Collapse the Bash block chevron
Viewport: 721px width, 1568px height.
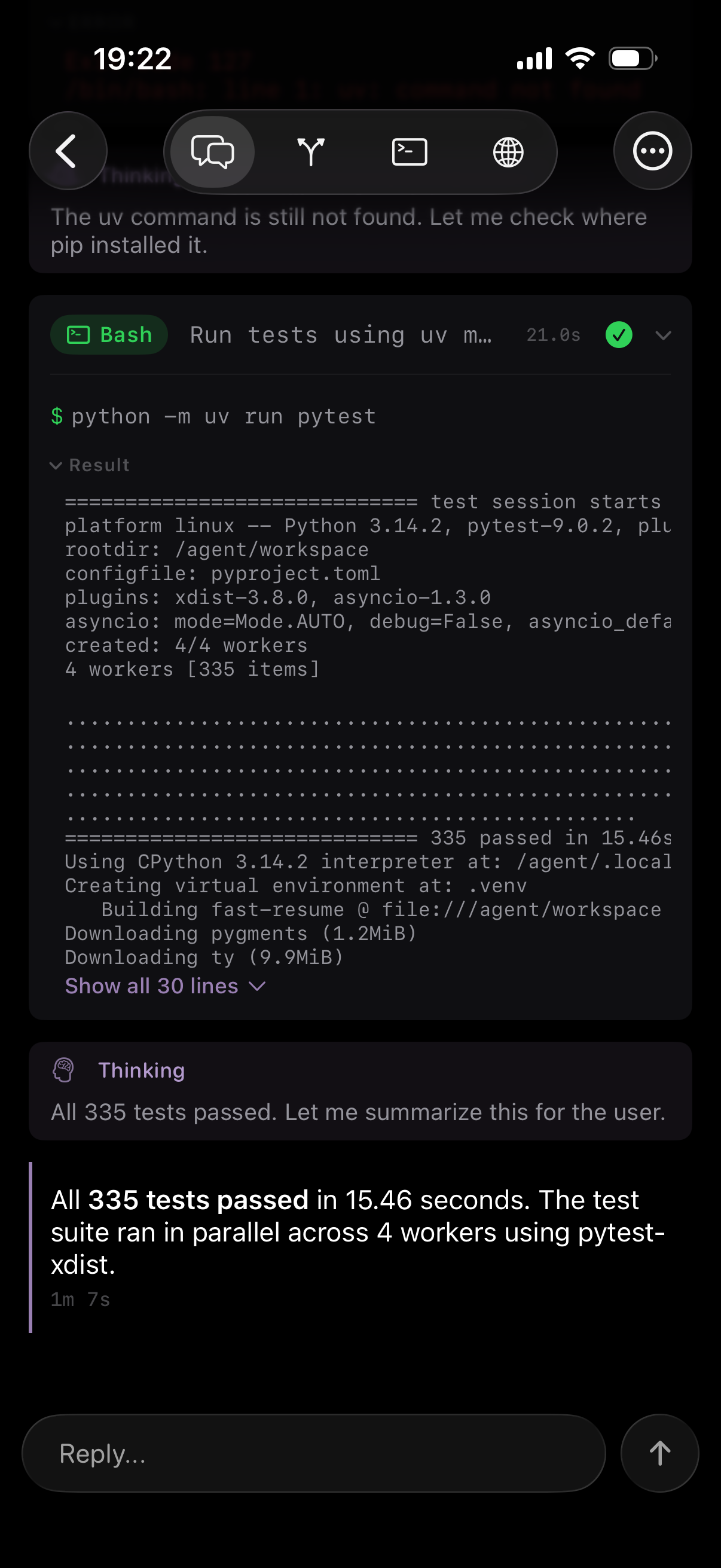tap(663, 335)
